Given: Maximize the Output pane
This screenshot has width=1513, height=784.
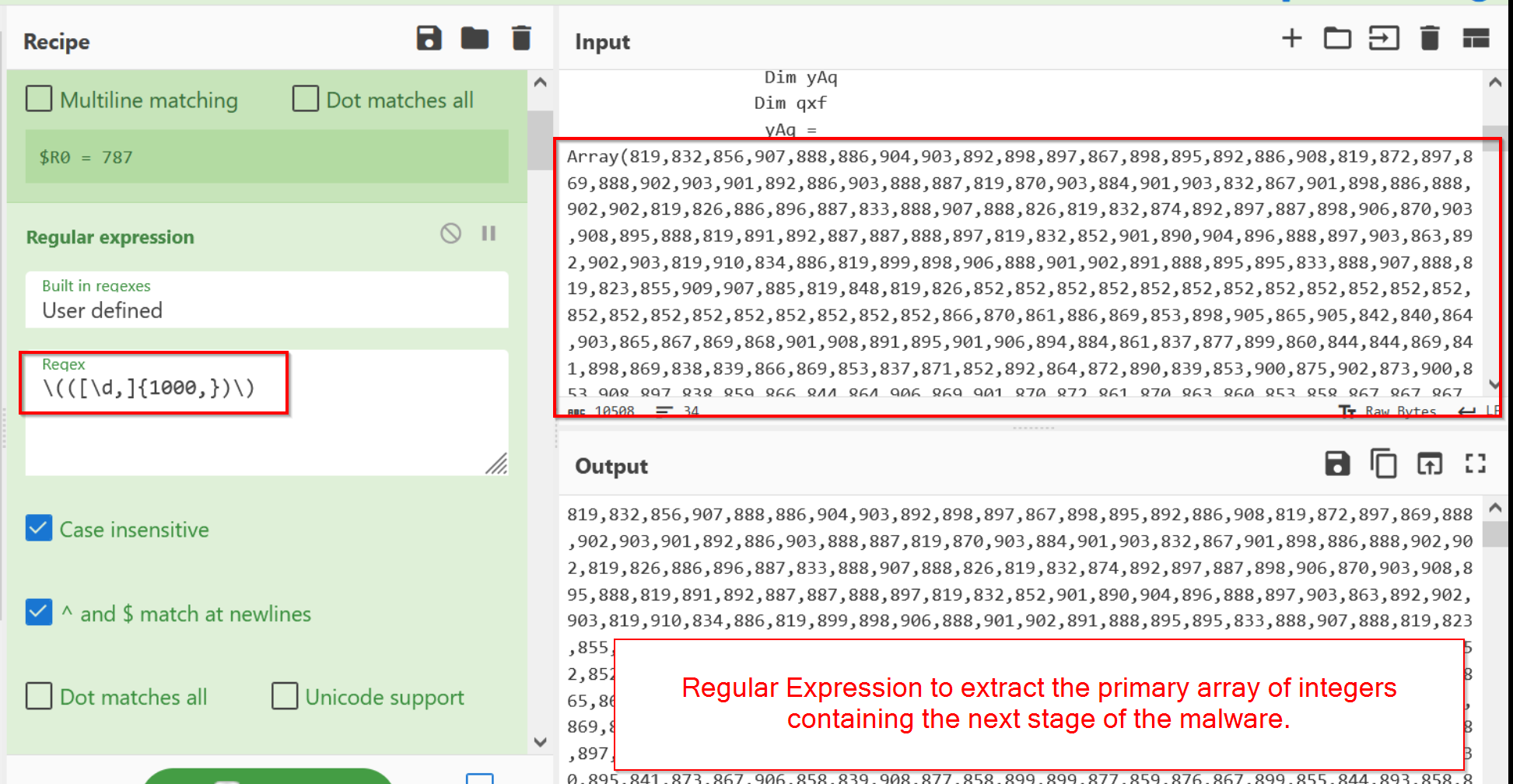Looking at the screenshot, I should pos(1476,464).
